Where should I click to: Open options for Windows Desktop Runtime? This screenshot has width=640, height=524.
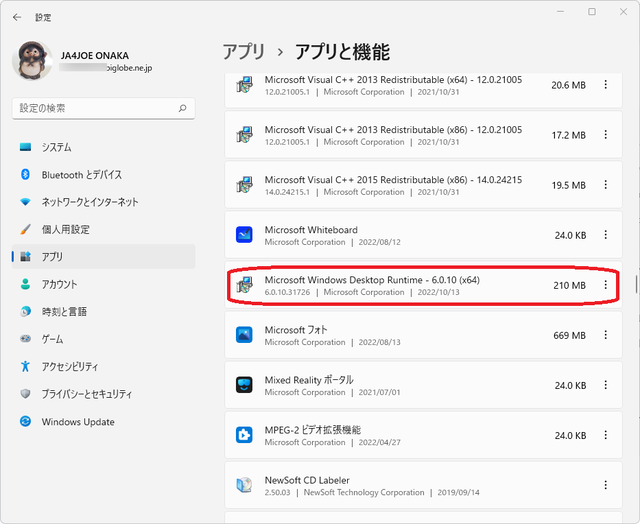(606, 285)
